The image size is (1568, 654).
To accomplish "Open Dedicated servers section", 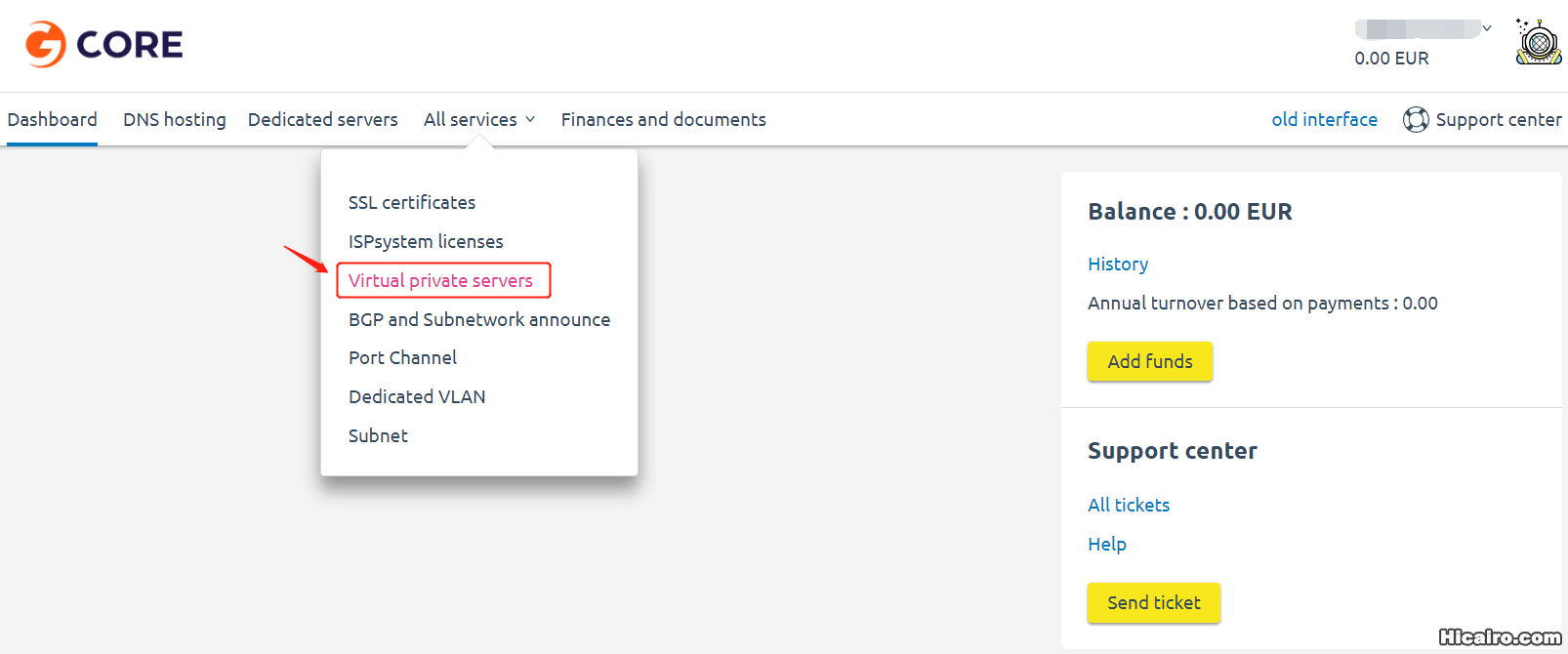I will tap(323, 119).
